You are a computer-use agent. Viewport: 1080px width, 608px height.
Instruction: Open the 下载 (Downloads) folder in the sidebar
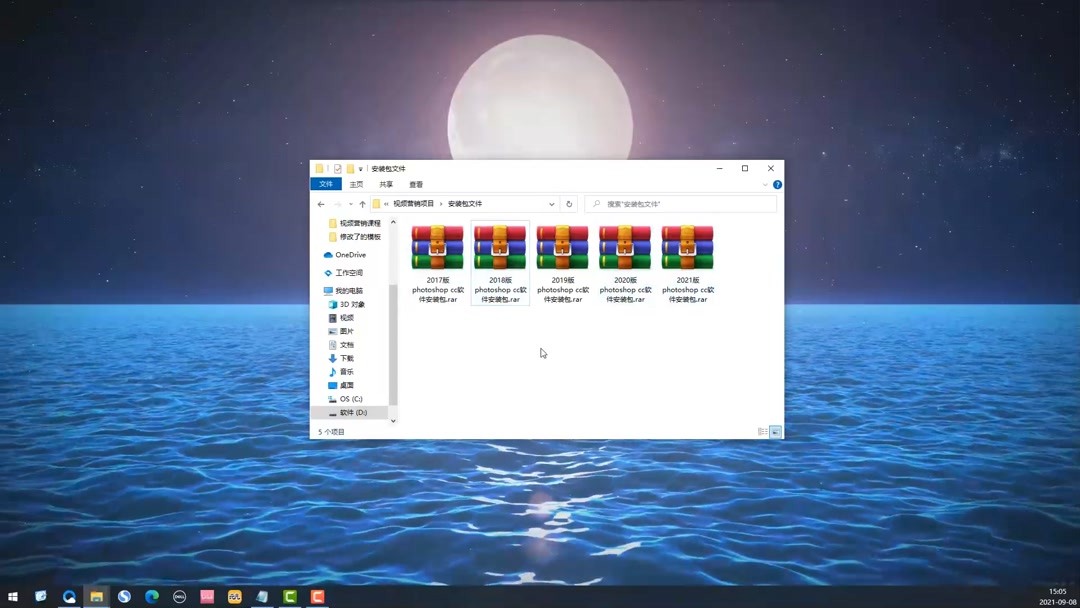tap(344, 357)
